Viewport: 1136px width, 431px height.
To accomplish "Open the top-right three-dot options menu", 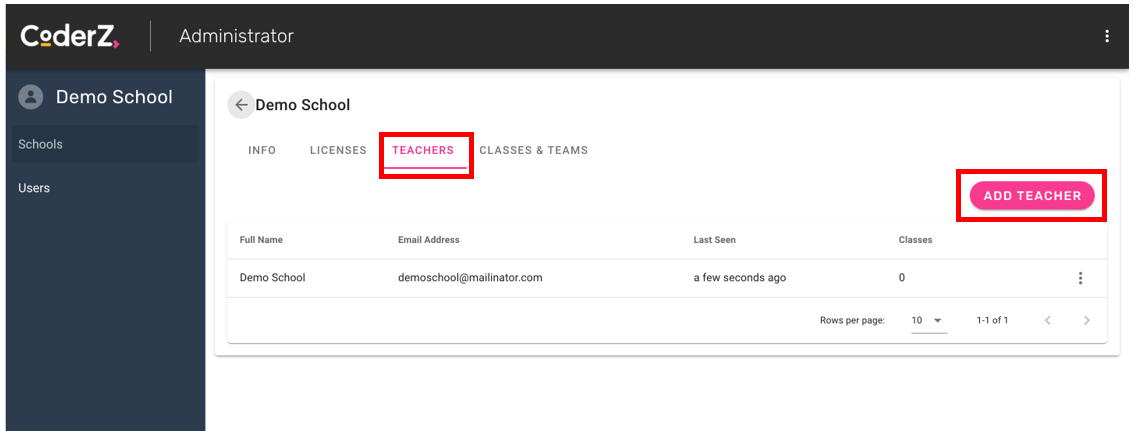I will click(1106, 36).
